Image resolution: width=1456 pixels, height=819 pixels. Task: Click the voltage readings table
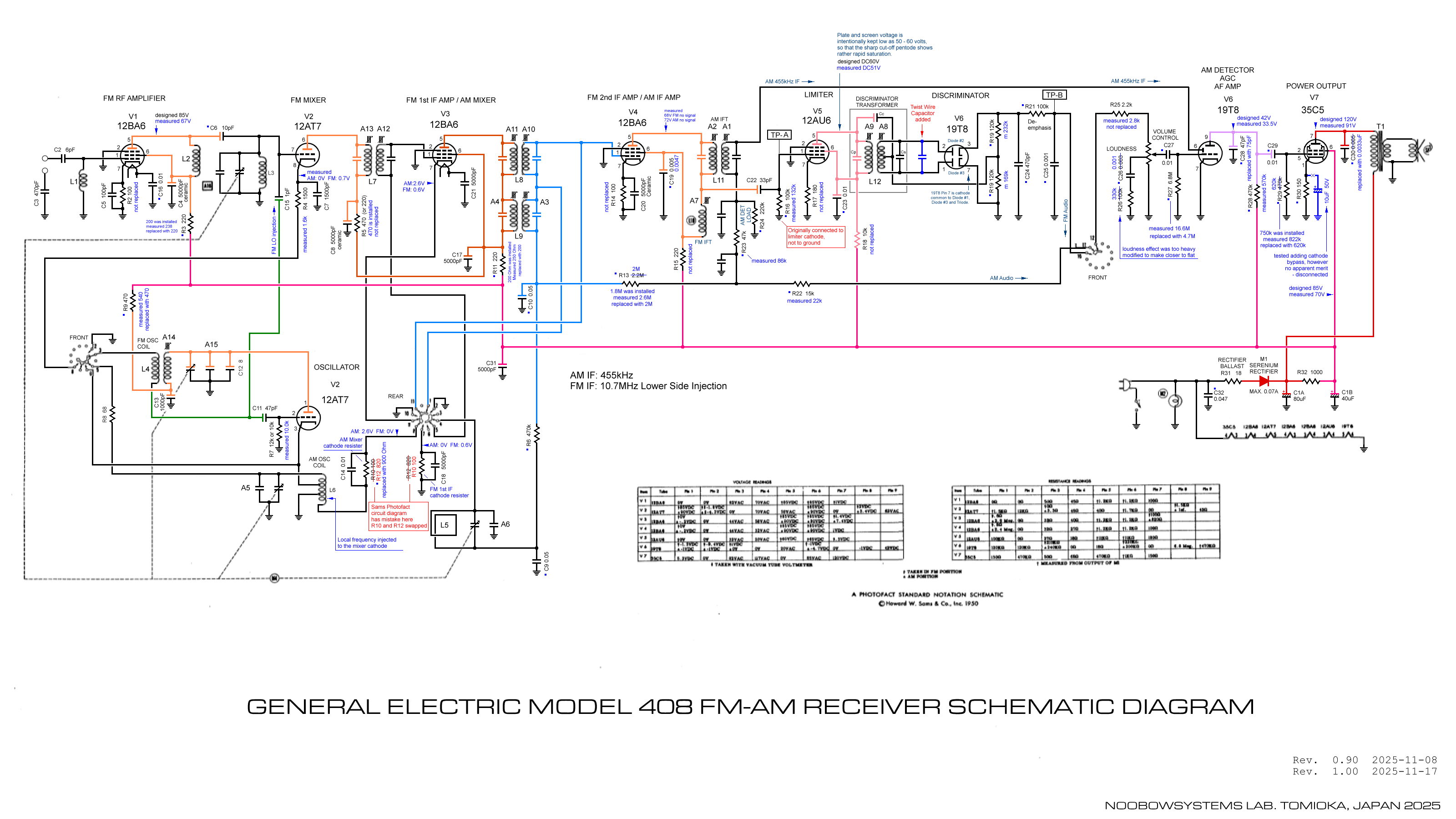(x=770, y=523)
